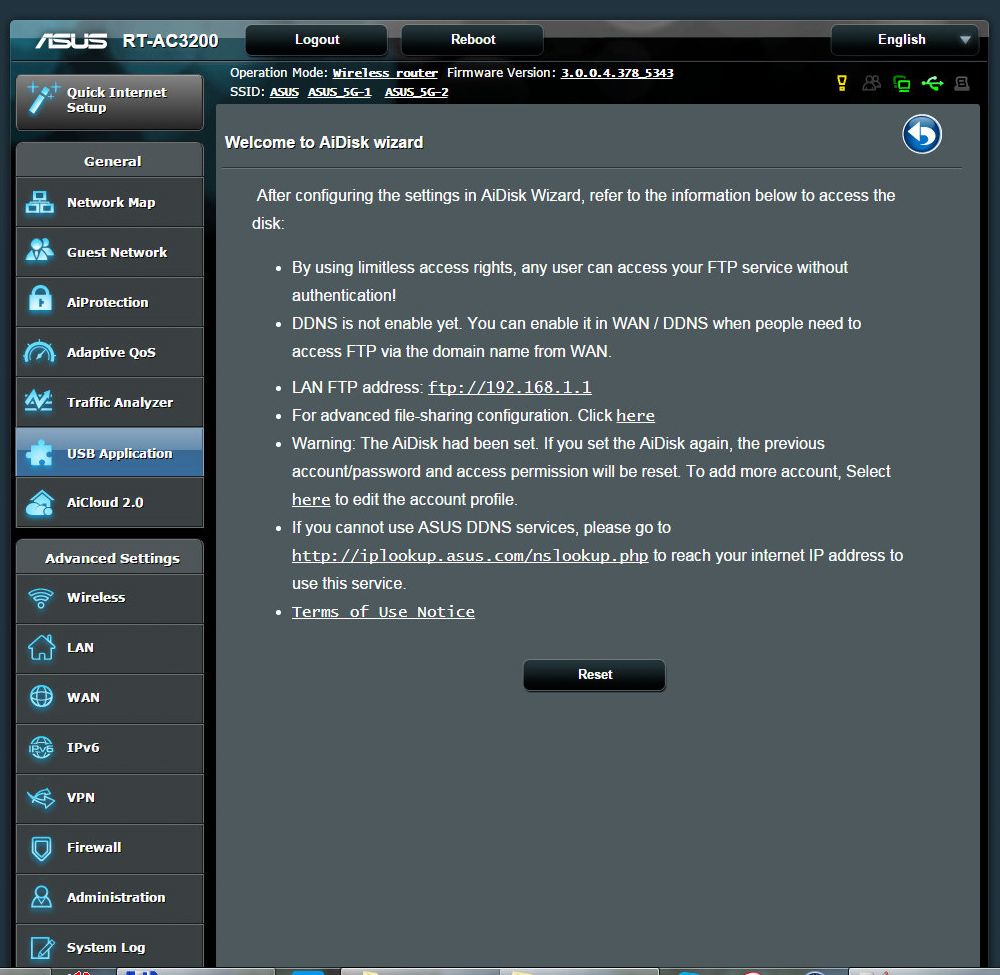Click the firmware version number link
Viewport: 1000px width, 975px height.
pyautogui.click(x=616, y=73)
